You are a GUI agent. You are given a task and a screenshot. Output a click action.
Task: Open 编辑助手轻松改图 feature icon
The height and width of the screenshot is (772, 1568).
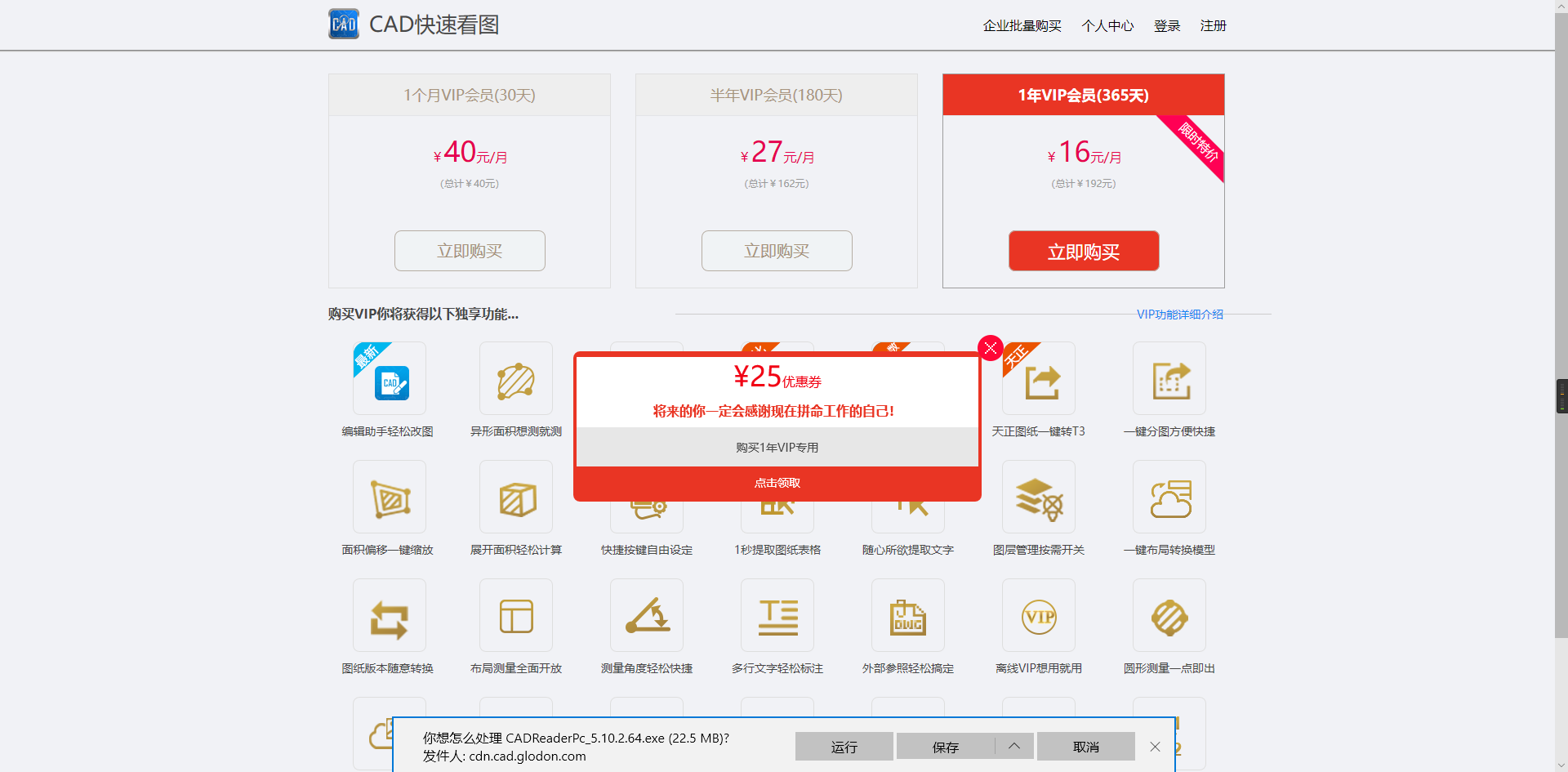tap(390, 378)
